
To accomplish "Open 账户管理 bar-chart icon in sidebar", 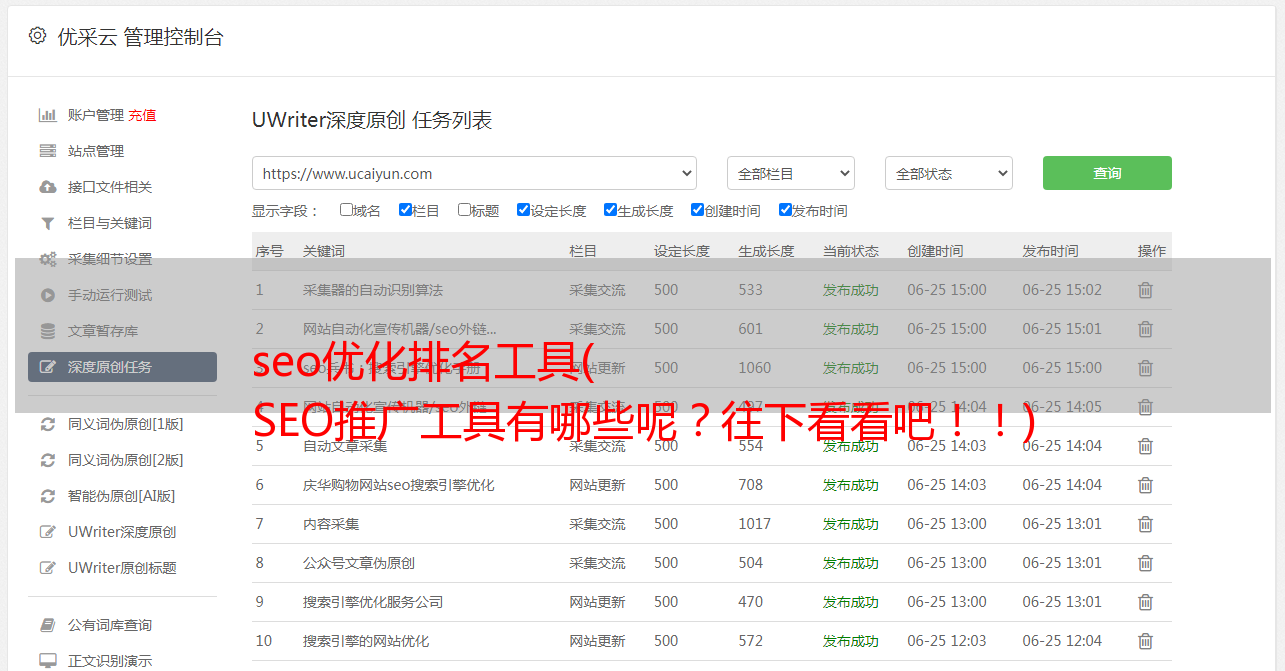I will coord(47,115).
